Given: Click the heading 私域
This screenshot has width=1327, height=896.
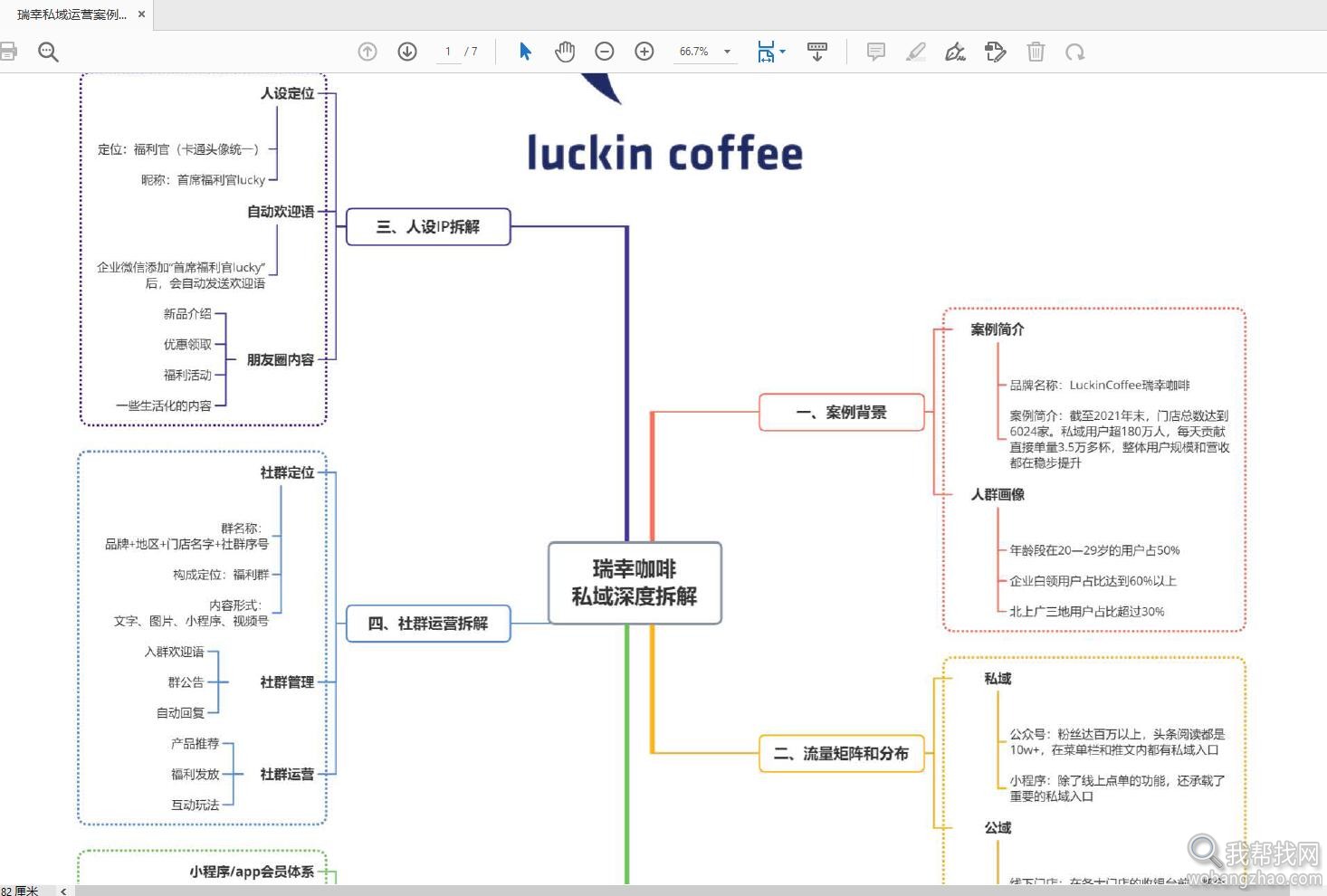Looking at the screenshot, I should coord(998,679).
